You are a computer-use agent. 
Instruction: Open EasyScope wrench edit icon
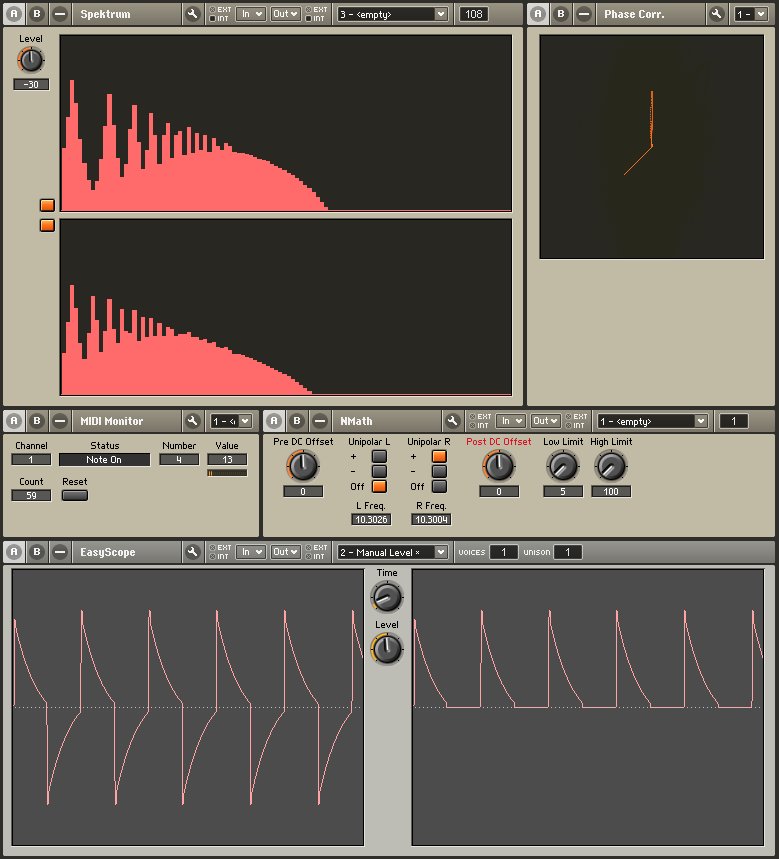click(x=192, y=552)
